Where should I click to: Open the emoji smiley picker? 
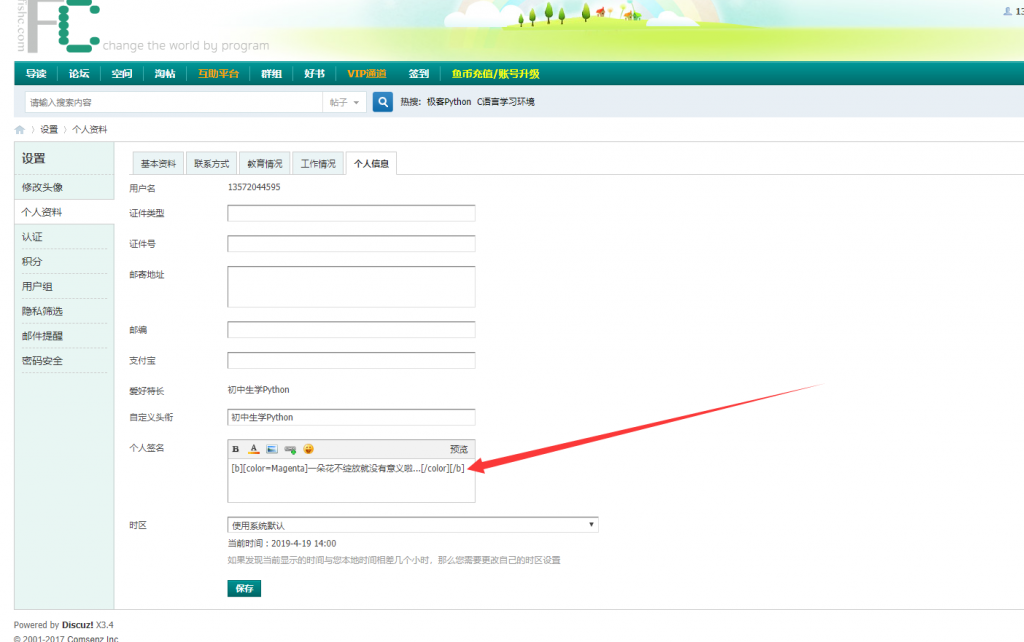coord(309,449)
